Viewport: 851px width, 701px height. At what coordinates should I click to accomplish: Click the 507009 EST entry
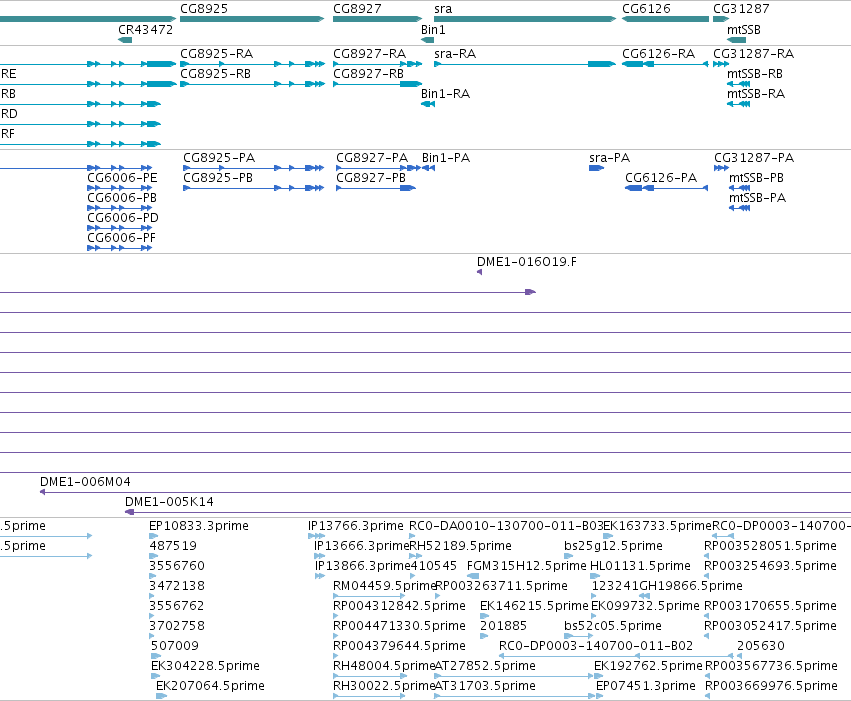click(x=175, y=646)
